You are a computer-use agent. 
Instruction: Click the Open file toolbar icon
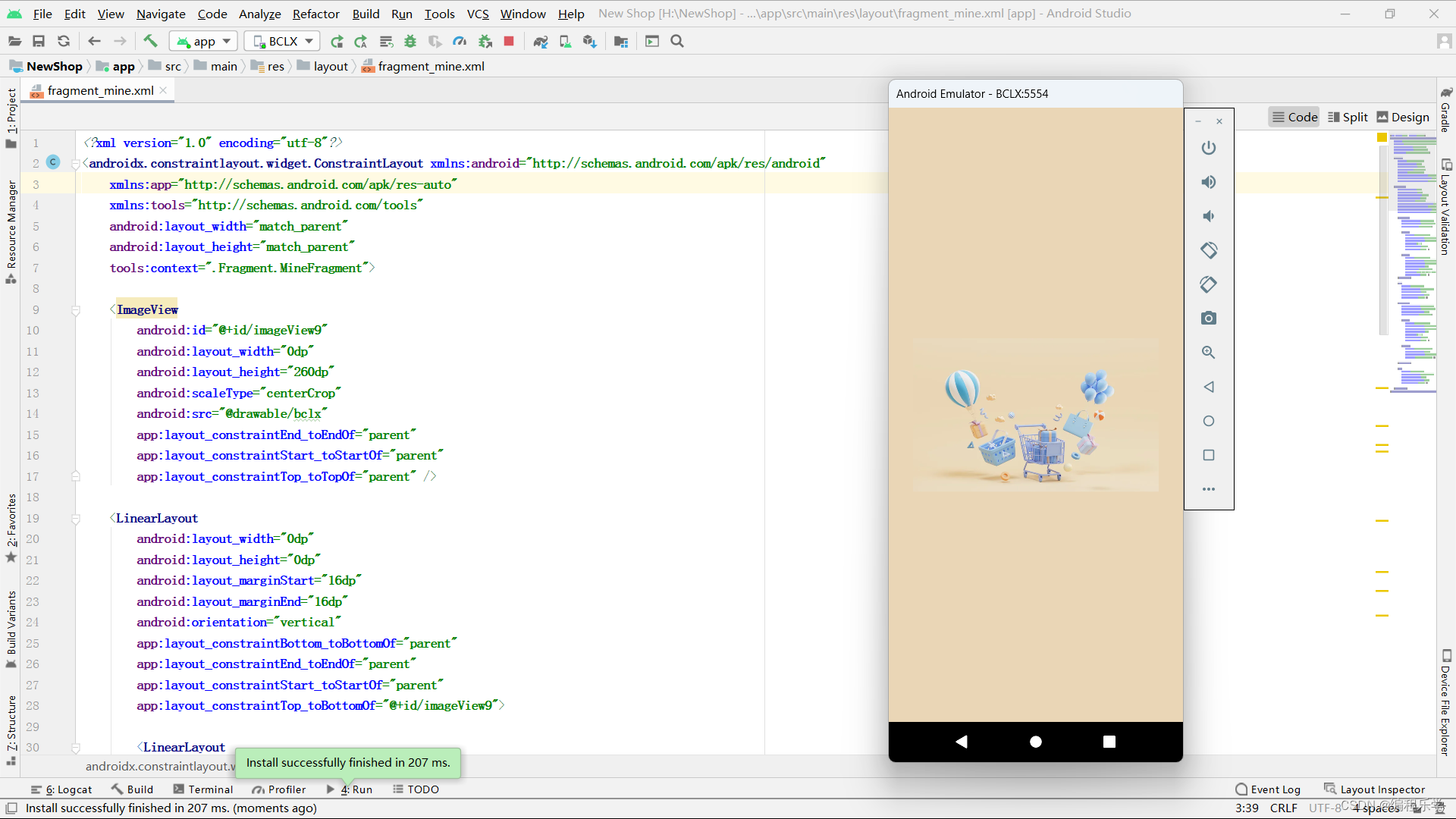[x=14, y=42]
